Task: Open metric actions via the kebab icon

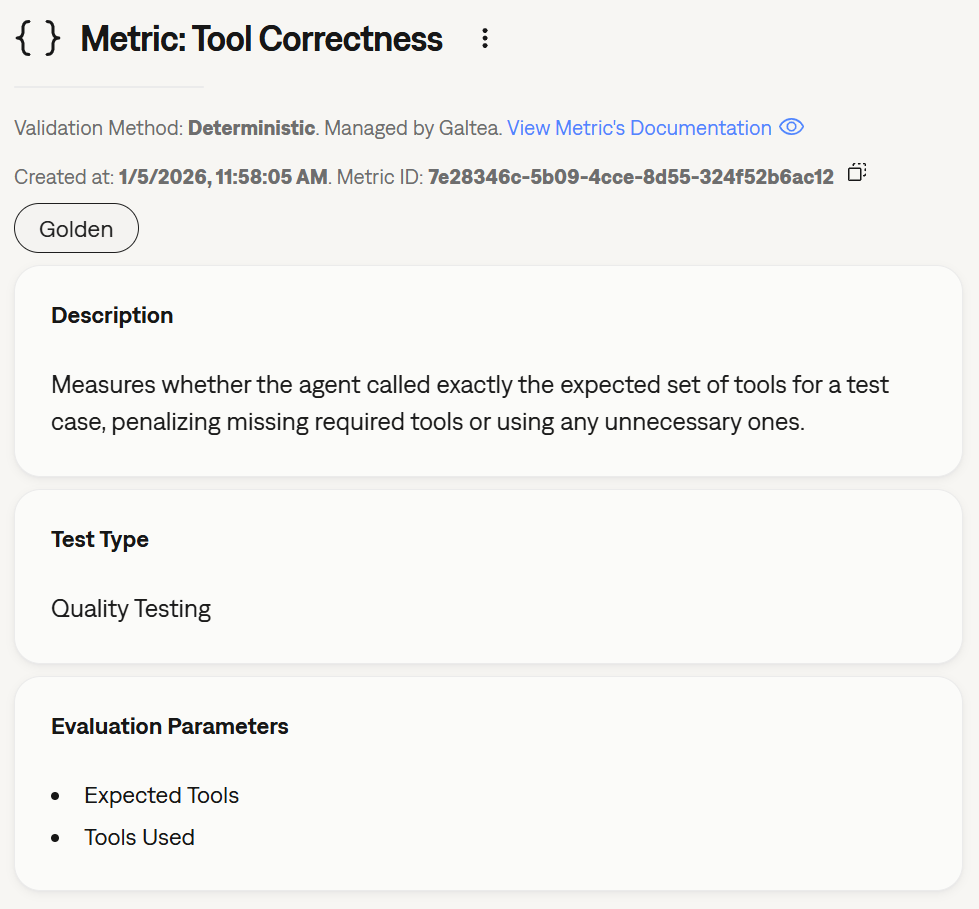Action: pos(485,38)
